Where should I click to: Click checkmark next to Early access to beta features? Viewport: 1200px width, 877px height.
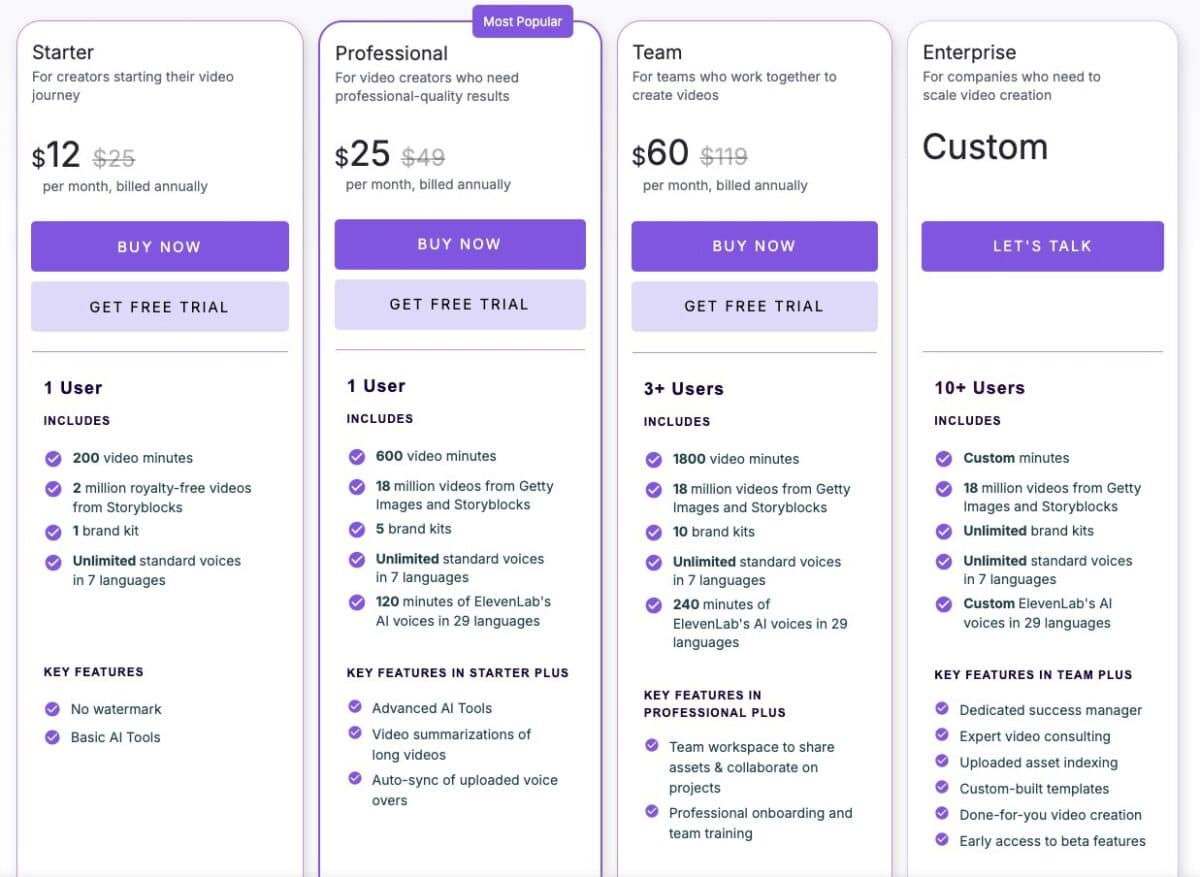tap(942, 840)
